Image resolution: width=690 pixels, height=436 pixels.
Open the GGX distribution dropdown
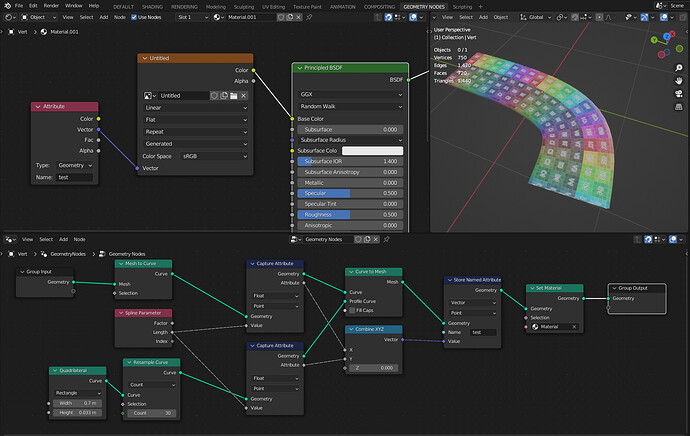(x=350, y=94)
